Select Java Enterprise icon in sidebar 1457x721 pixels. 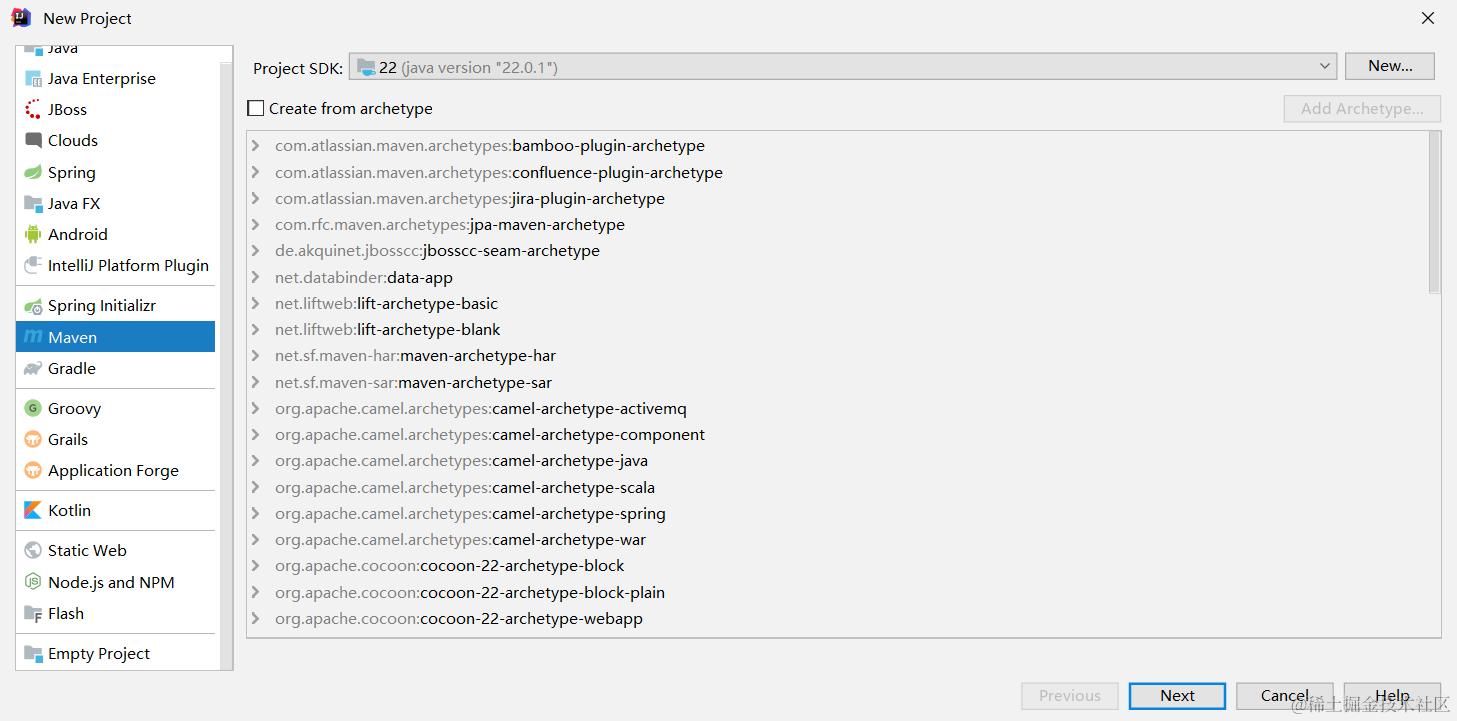(33, 79)
